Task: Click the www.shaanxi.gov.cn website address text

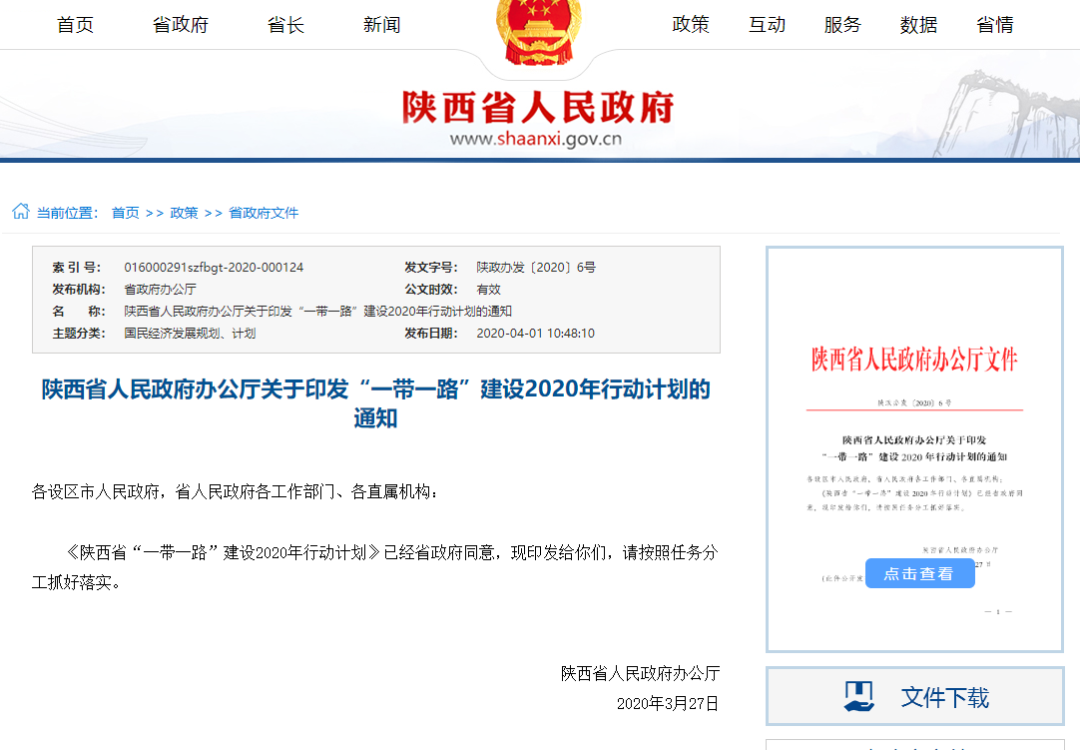Action: coord(535,139)
